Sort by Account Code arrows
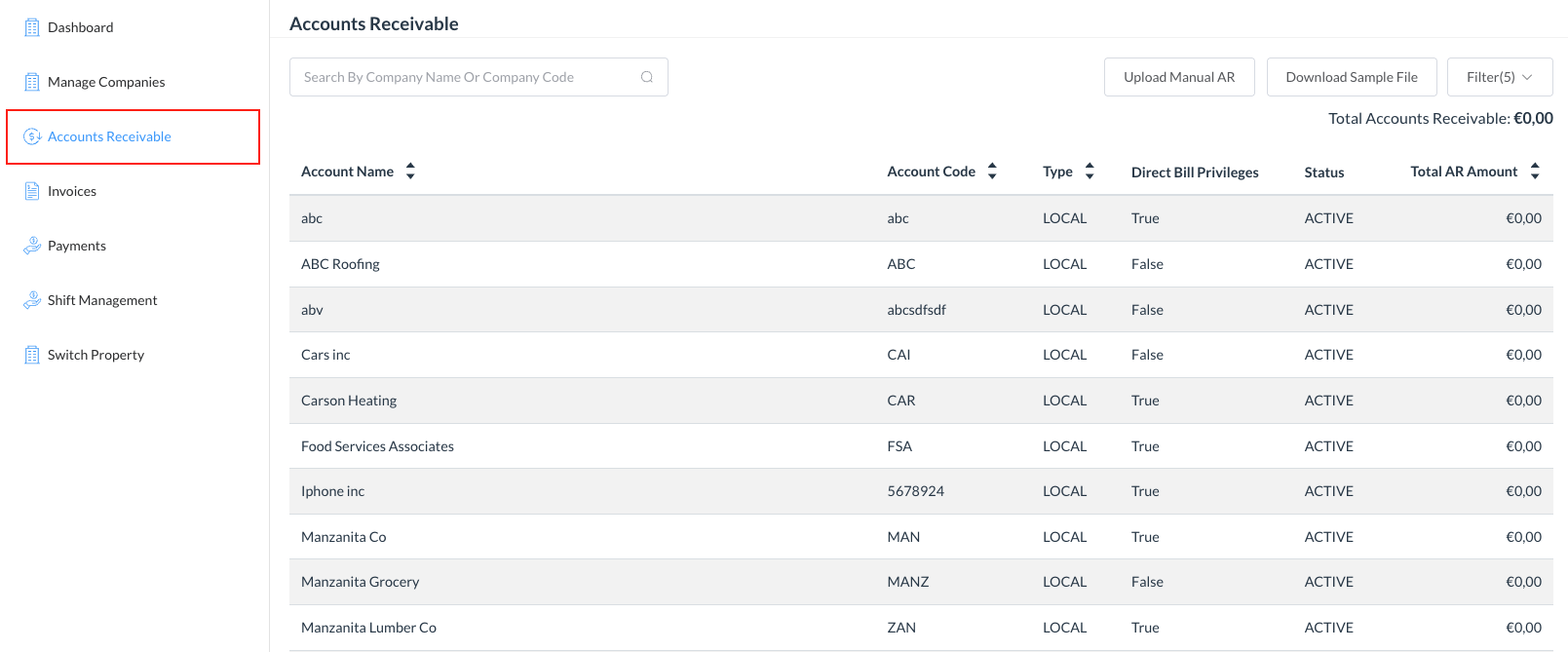The width and height of the screenshot is (1568, 652). click(992, 172)
